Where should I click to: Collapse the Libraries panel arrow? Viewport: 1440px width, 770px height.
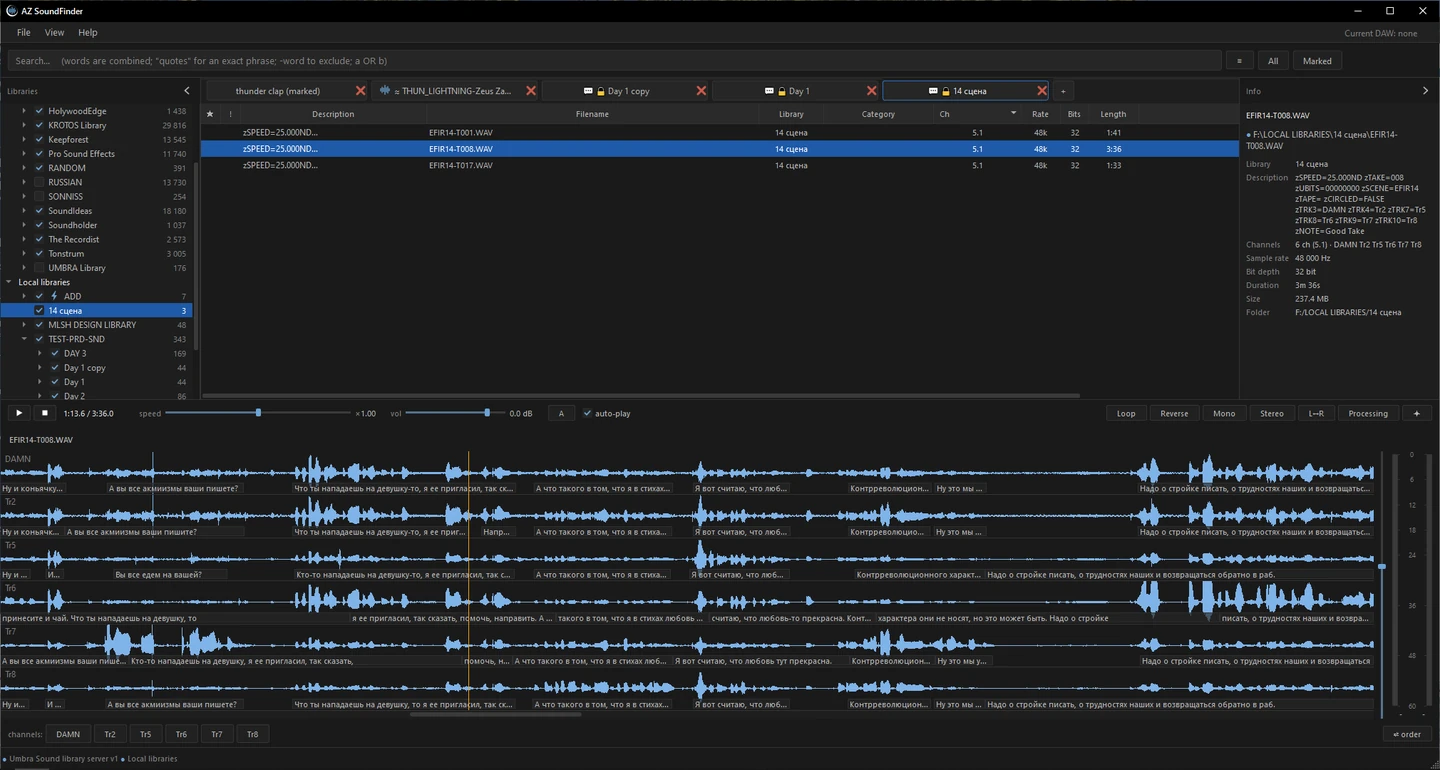point(187,91)
